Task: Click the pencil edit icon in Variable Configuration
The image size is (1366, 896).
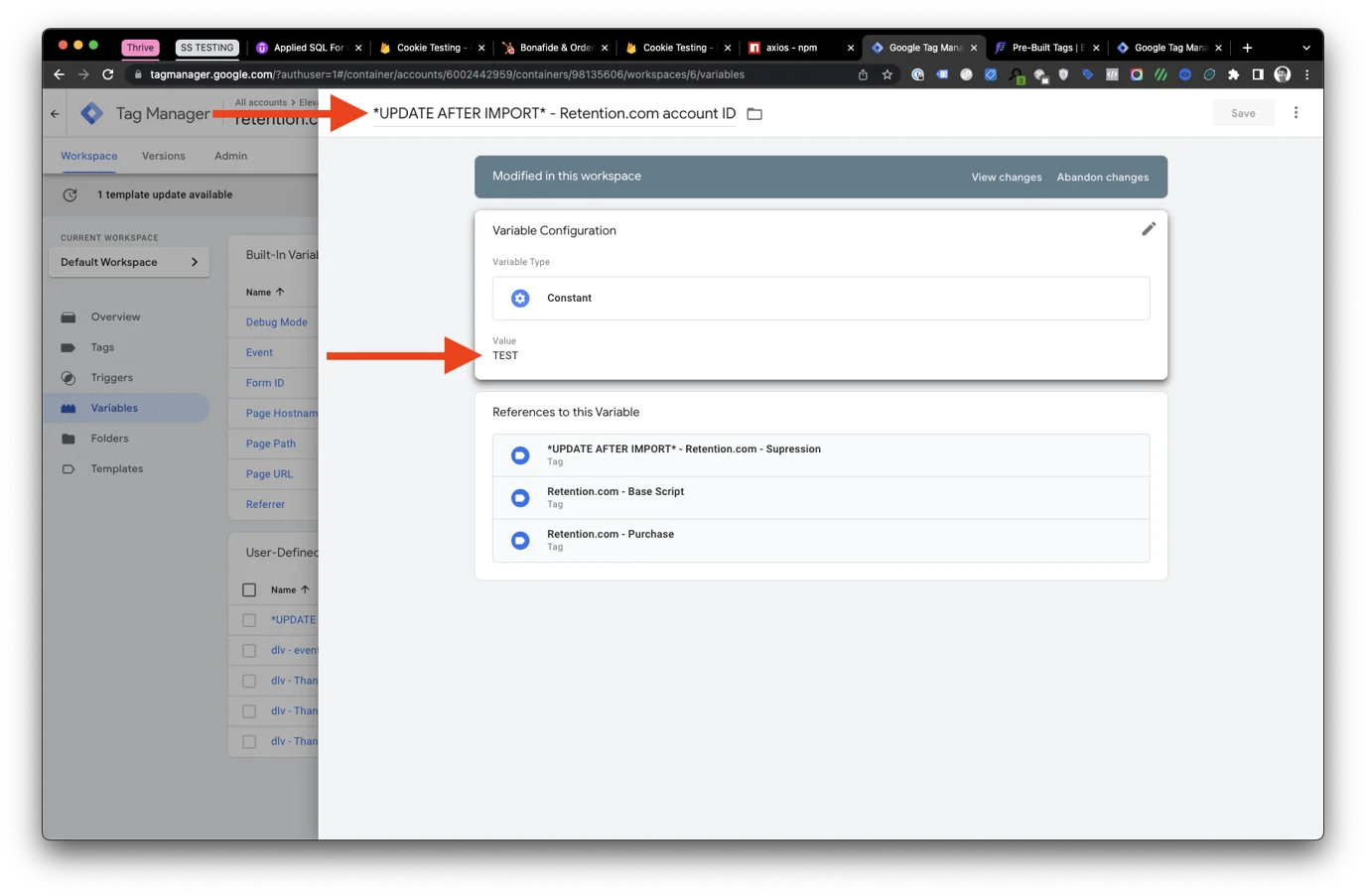Action: point(1148,229)
